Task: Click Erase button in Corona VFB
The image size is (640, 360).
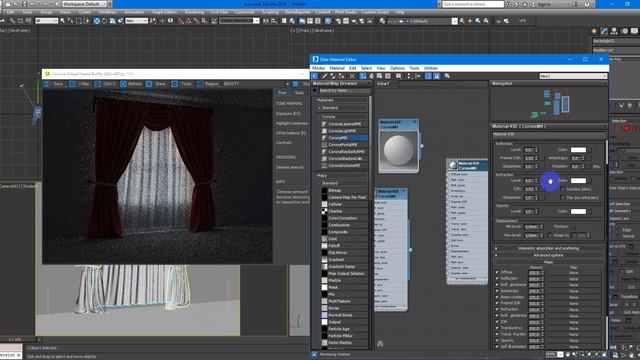Action: [x=156, y=84]
